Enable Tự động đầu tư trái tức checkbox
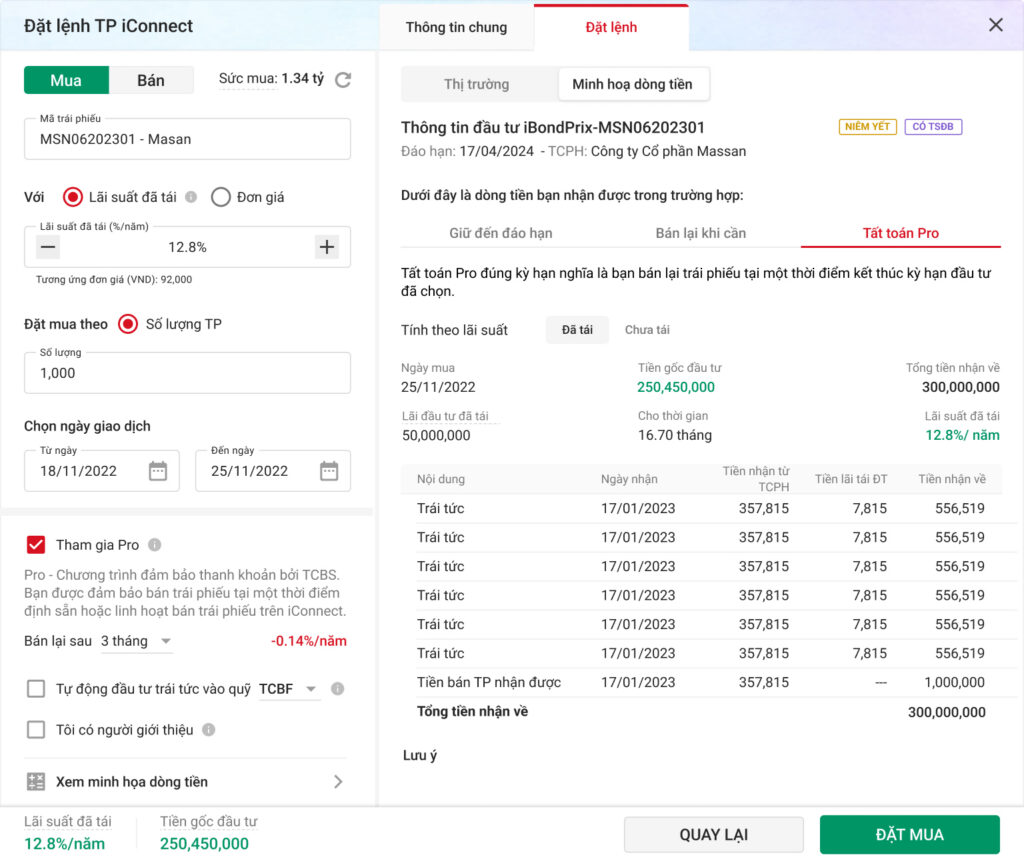Viewport: 1024px width, 861px height. coord(36,689)
